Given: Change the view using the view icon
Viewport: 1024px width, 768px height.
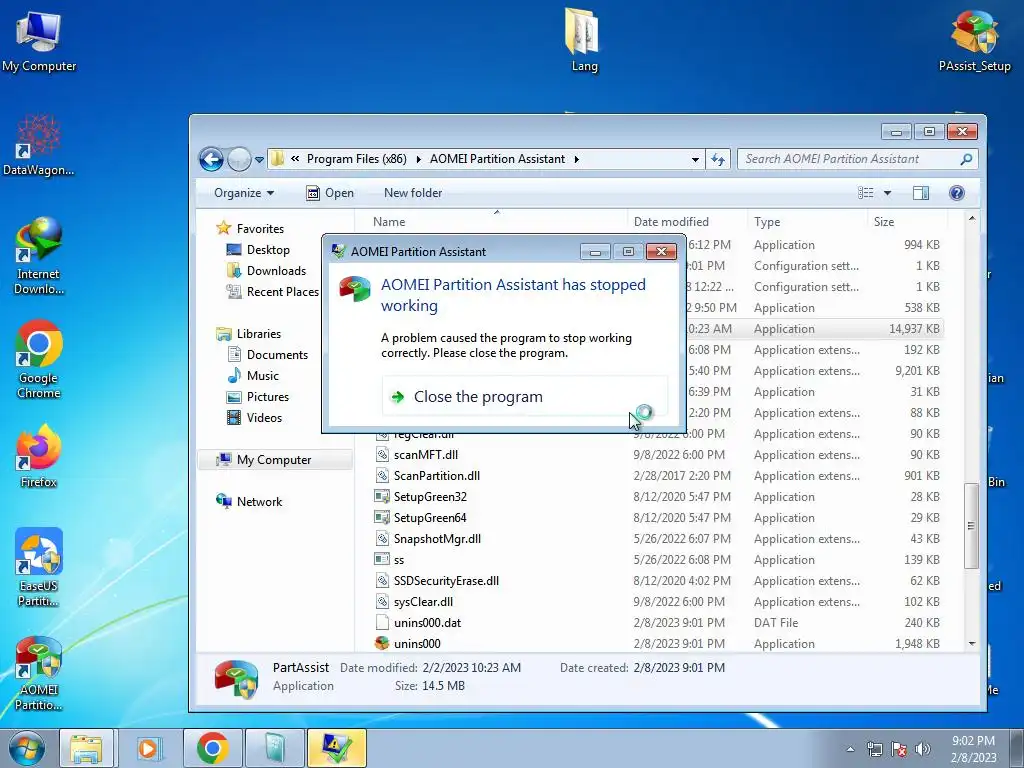Looking at the screenshot, I should pos(866,193).
